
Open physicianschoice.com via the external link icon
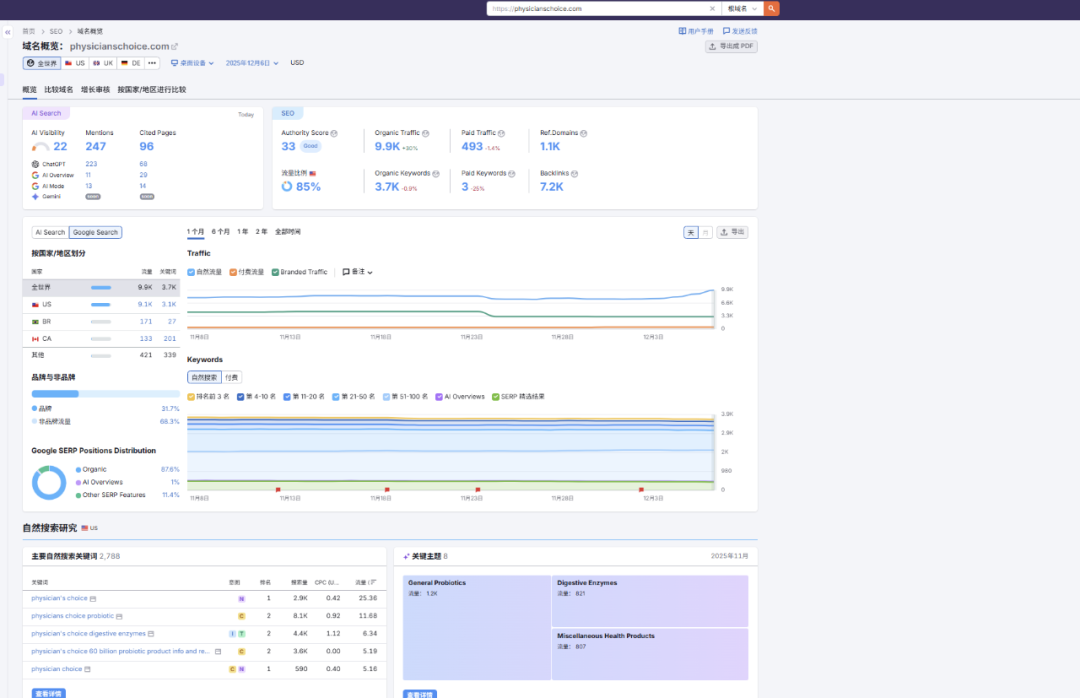point(175,47)
